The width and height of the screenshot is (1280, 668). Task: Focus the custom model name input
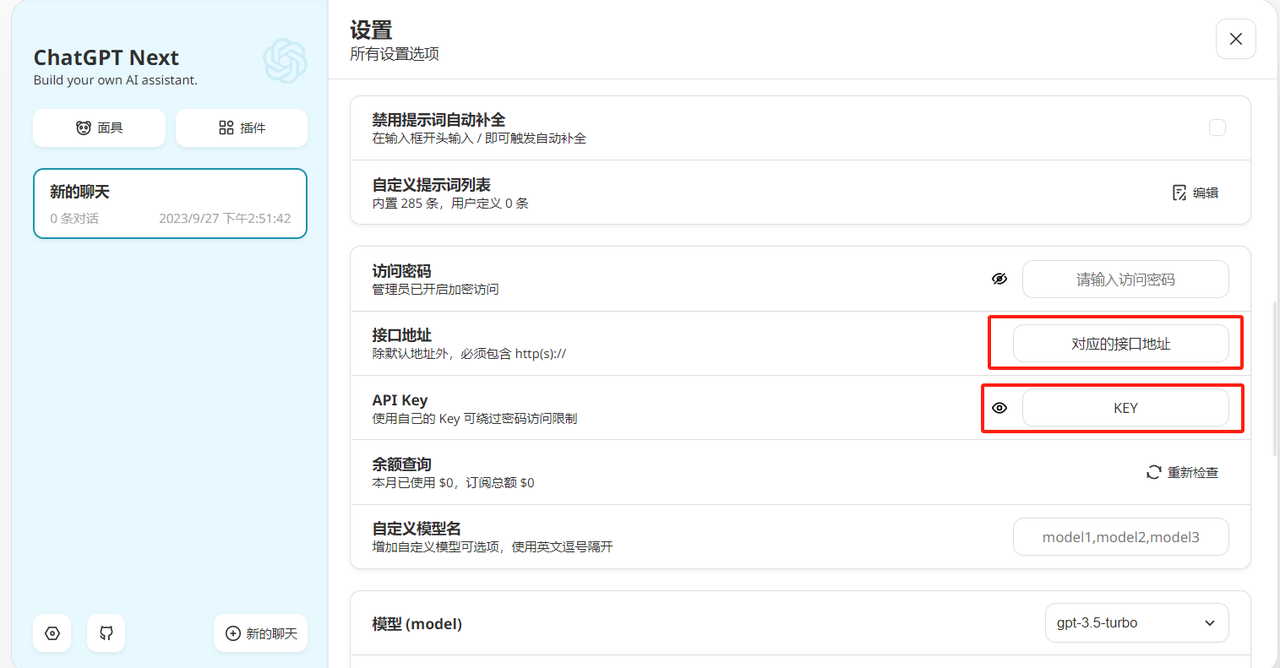click(x=1121, y=537)
